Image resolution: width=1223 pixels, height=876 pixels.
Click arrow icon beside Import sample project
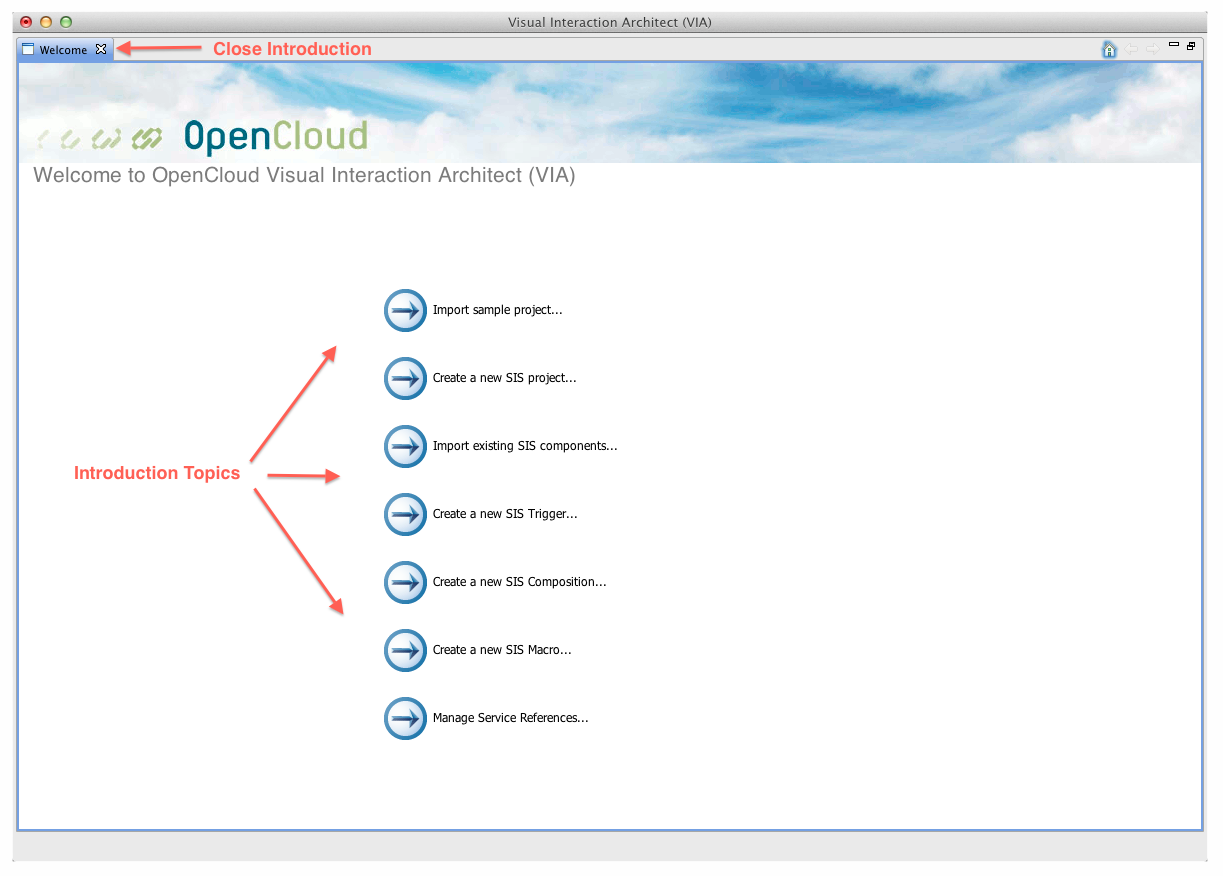coord(405,310)
